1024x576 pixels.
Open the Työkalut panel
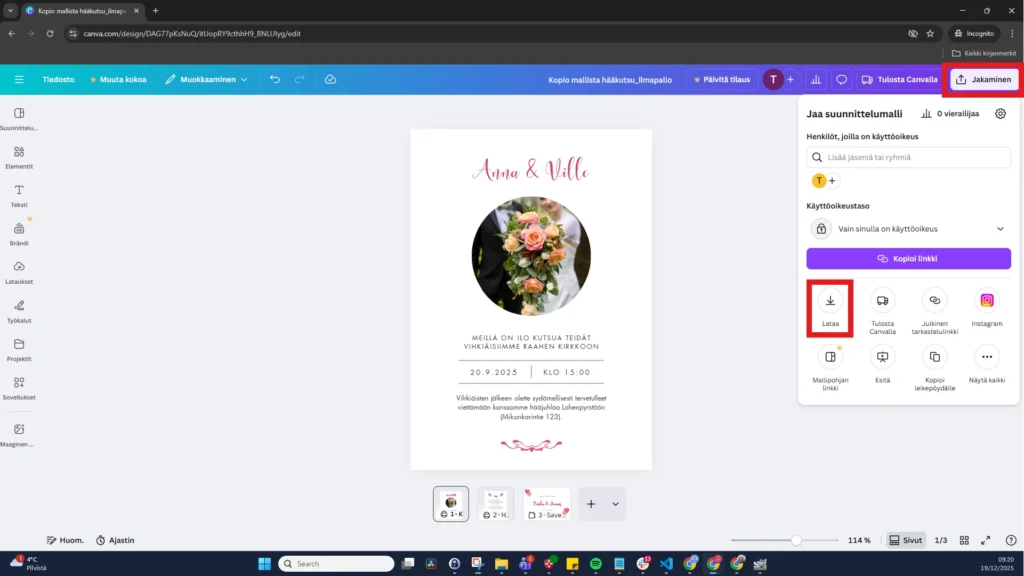pyautogui.click(x=20, y=312)
